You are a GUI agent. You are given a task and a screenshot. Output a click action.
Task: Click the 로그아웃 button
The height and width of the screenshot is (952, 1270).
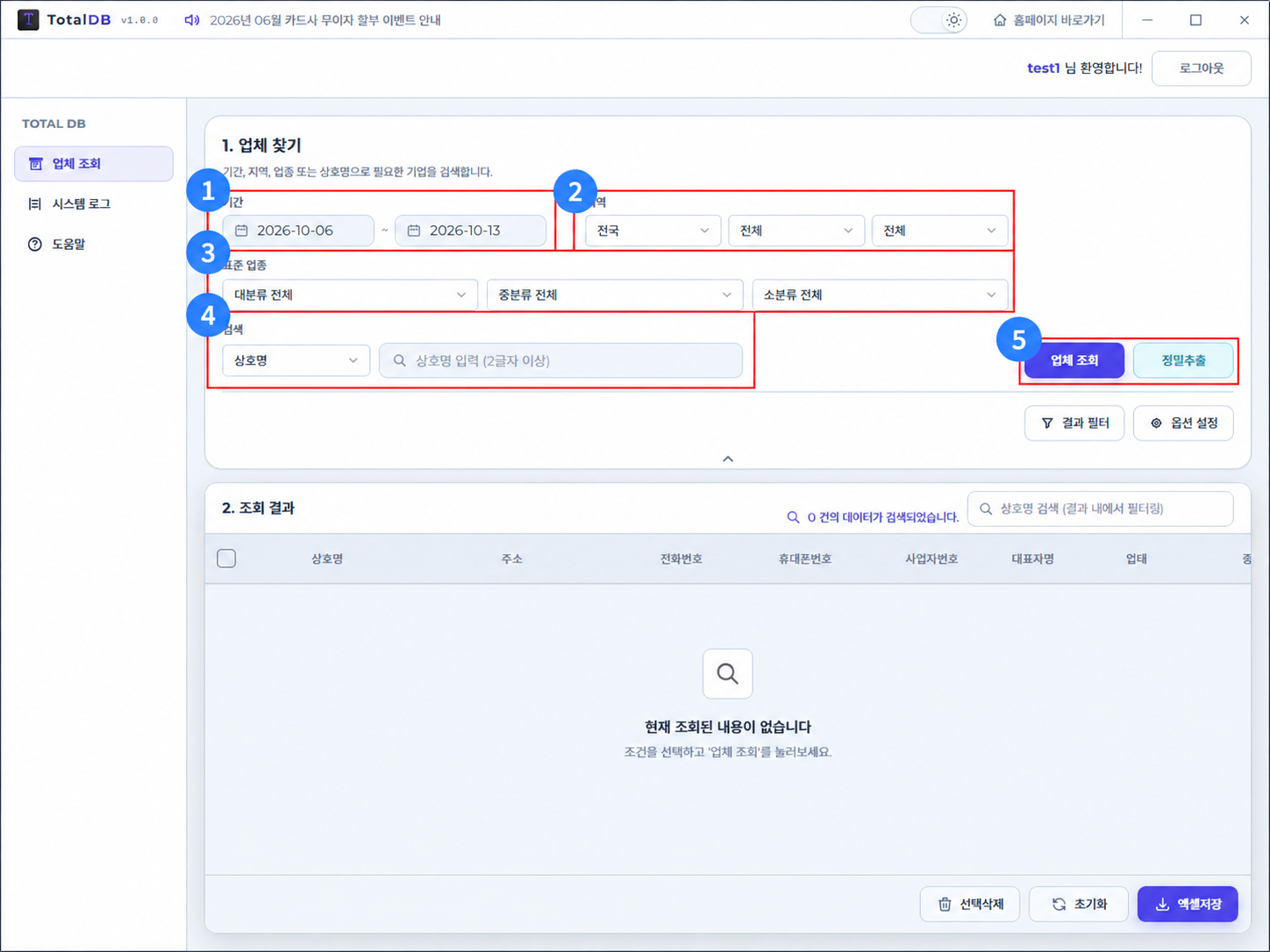tap(1202, 68)
